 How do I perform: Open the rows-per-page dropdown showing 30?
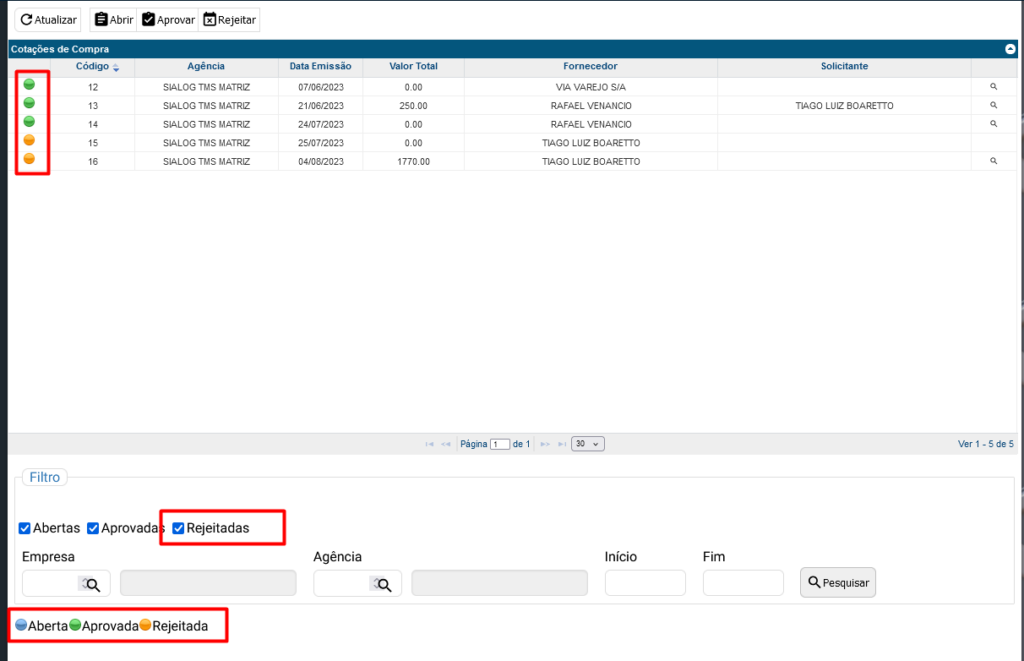(587, 443)
